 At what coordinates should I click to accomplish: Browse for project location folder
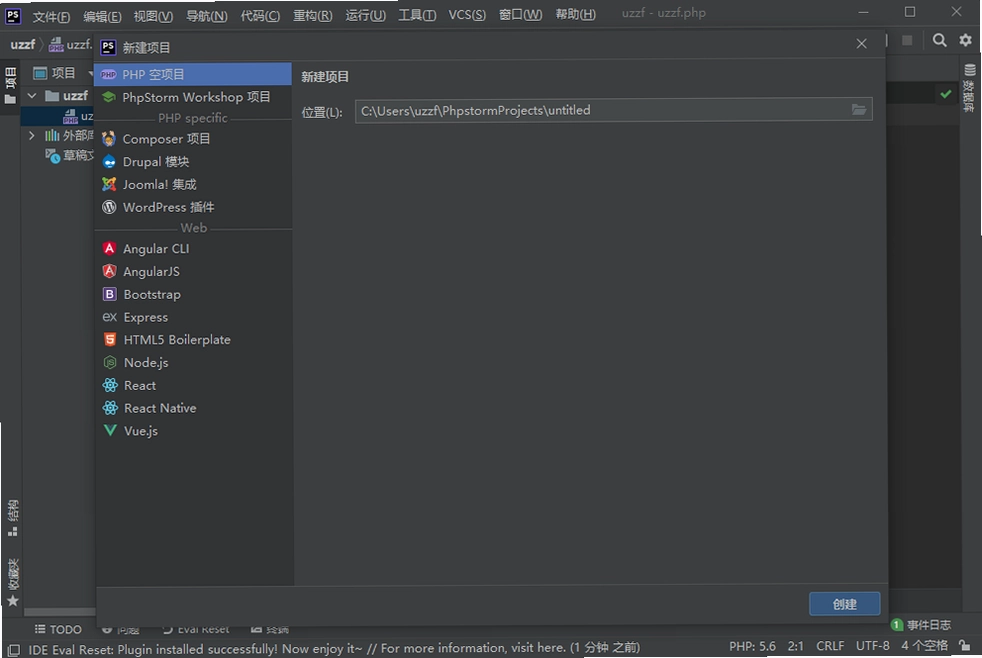point(859,110)
